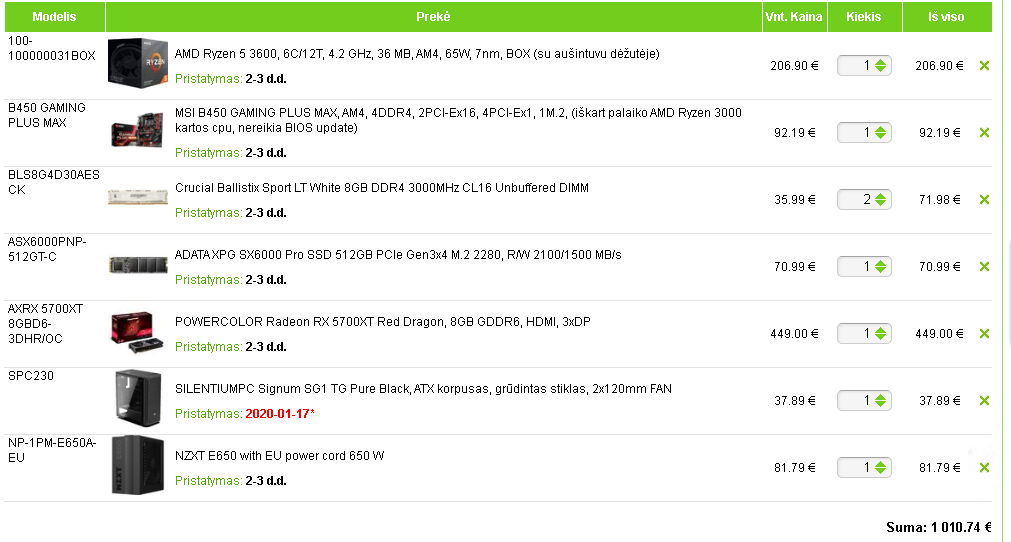Remove NZXT E650 power supply item
This screenshot has height=542, width=1011.
click(984, 468)
